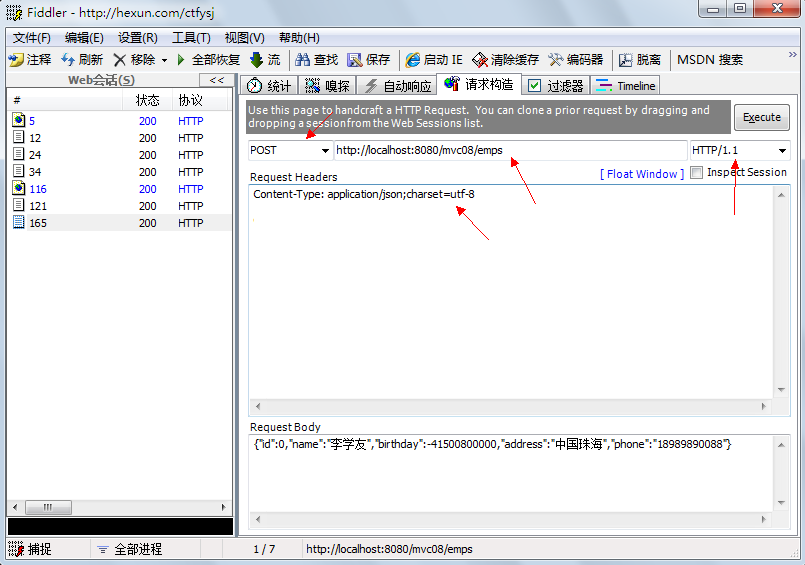Select the 请求构造 composer tab
This screenshot has width=805, height=565.
click(479, 84)
